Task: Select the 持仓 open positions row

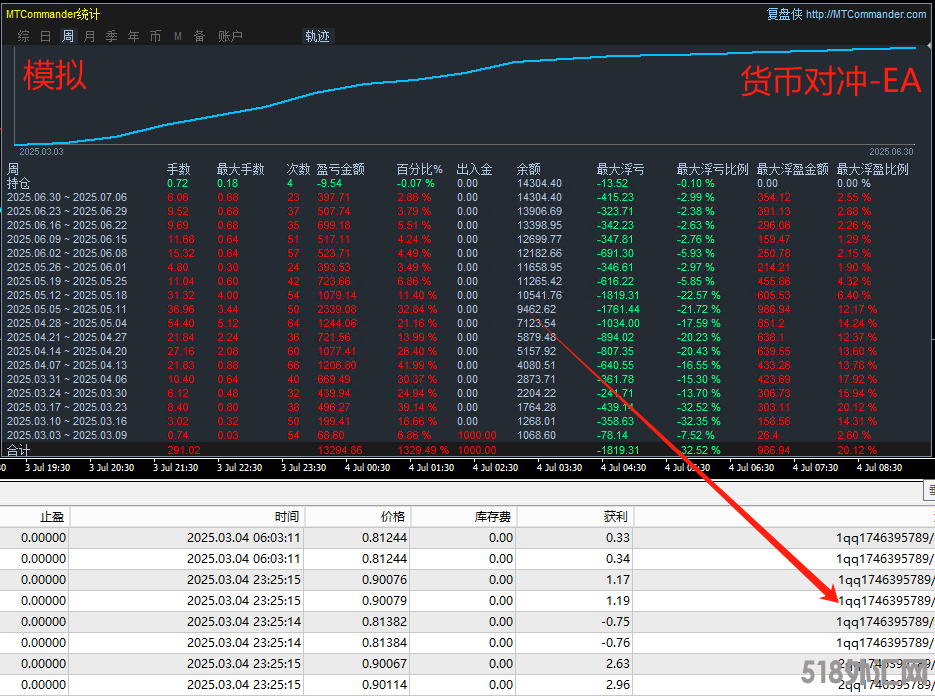Action: (465, 183)
